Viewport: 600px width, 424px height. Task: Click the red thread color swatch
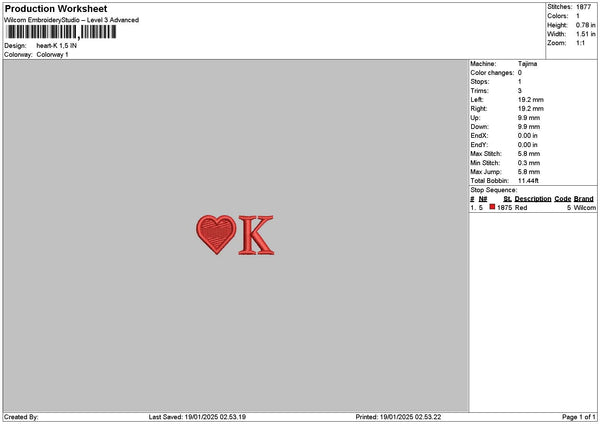[492, 207]
